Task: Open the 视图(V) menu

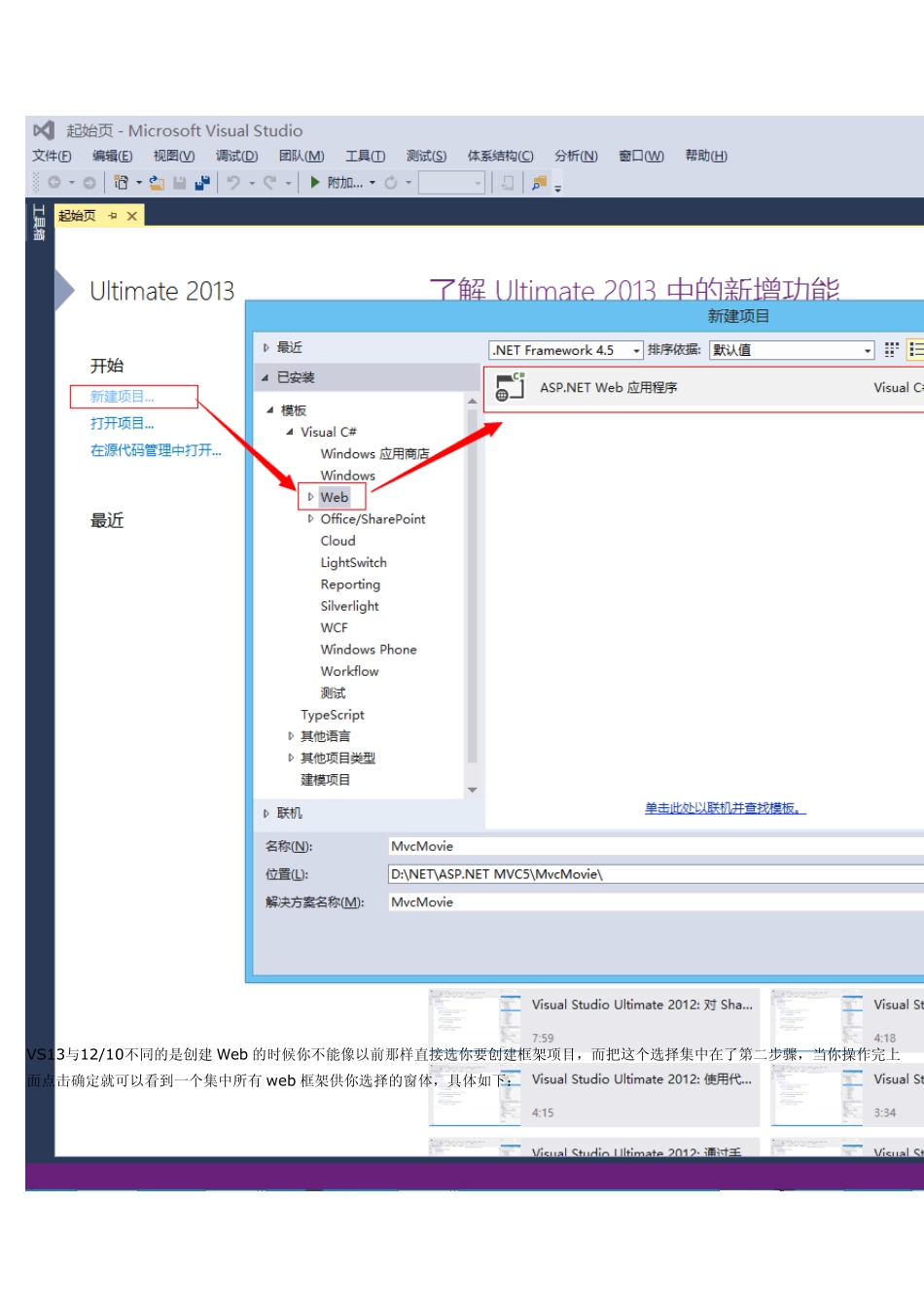Action: (x=174, y=156)
